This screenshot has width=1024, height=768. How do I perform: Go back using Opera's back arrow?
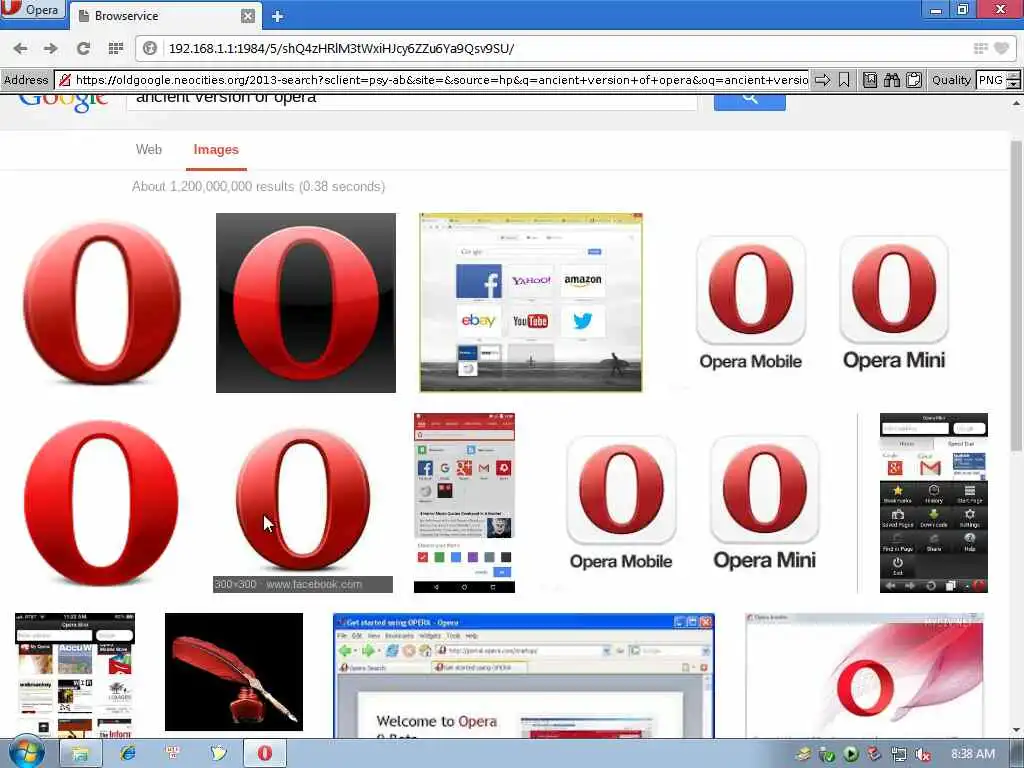pyautogui.click(x=21, y=48)
